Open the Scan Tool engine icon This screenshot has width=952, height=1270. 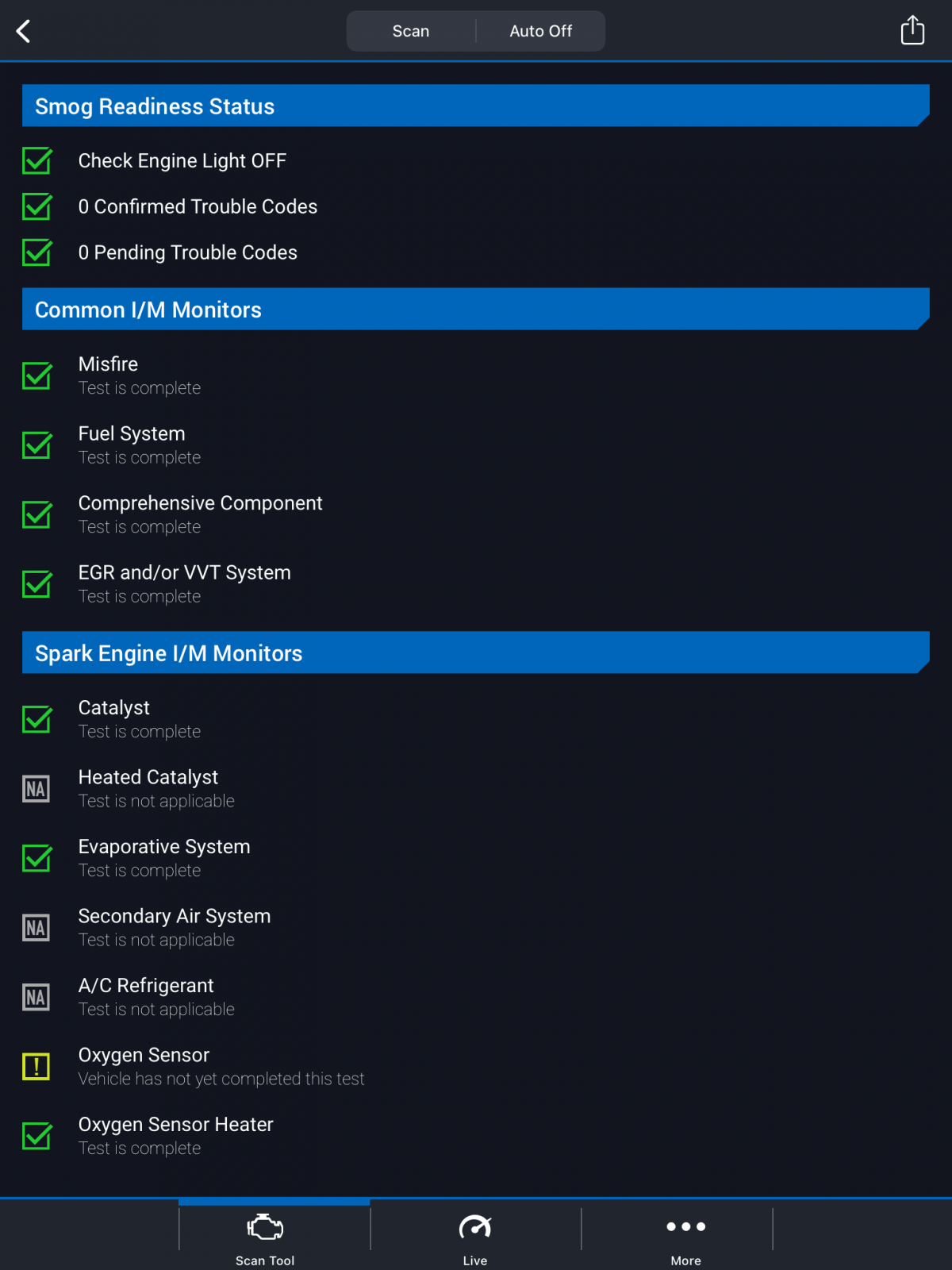click(x=265, y=1227)
